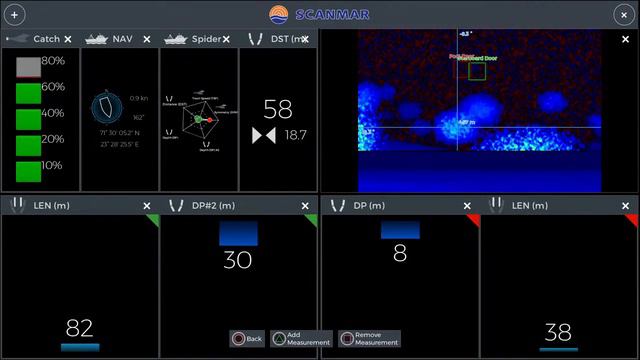
Task: Click the blue bar below 82
Action: tap(80, 347)
